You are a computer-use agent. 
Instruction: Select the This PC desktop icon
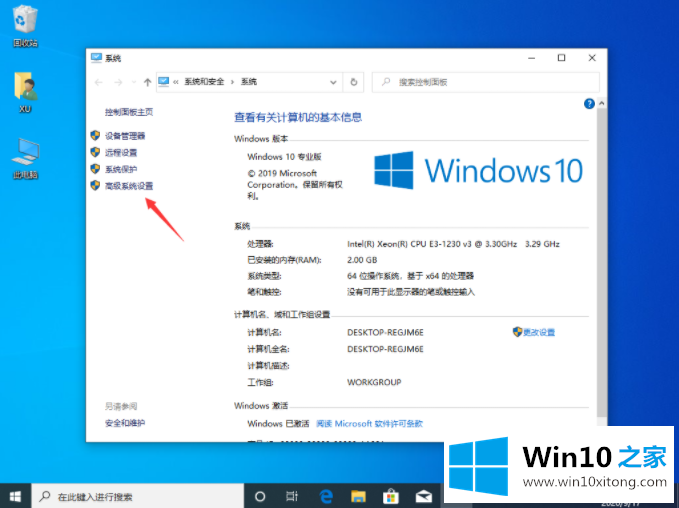(25, 159)
